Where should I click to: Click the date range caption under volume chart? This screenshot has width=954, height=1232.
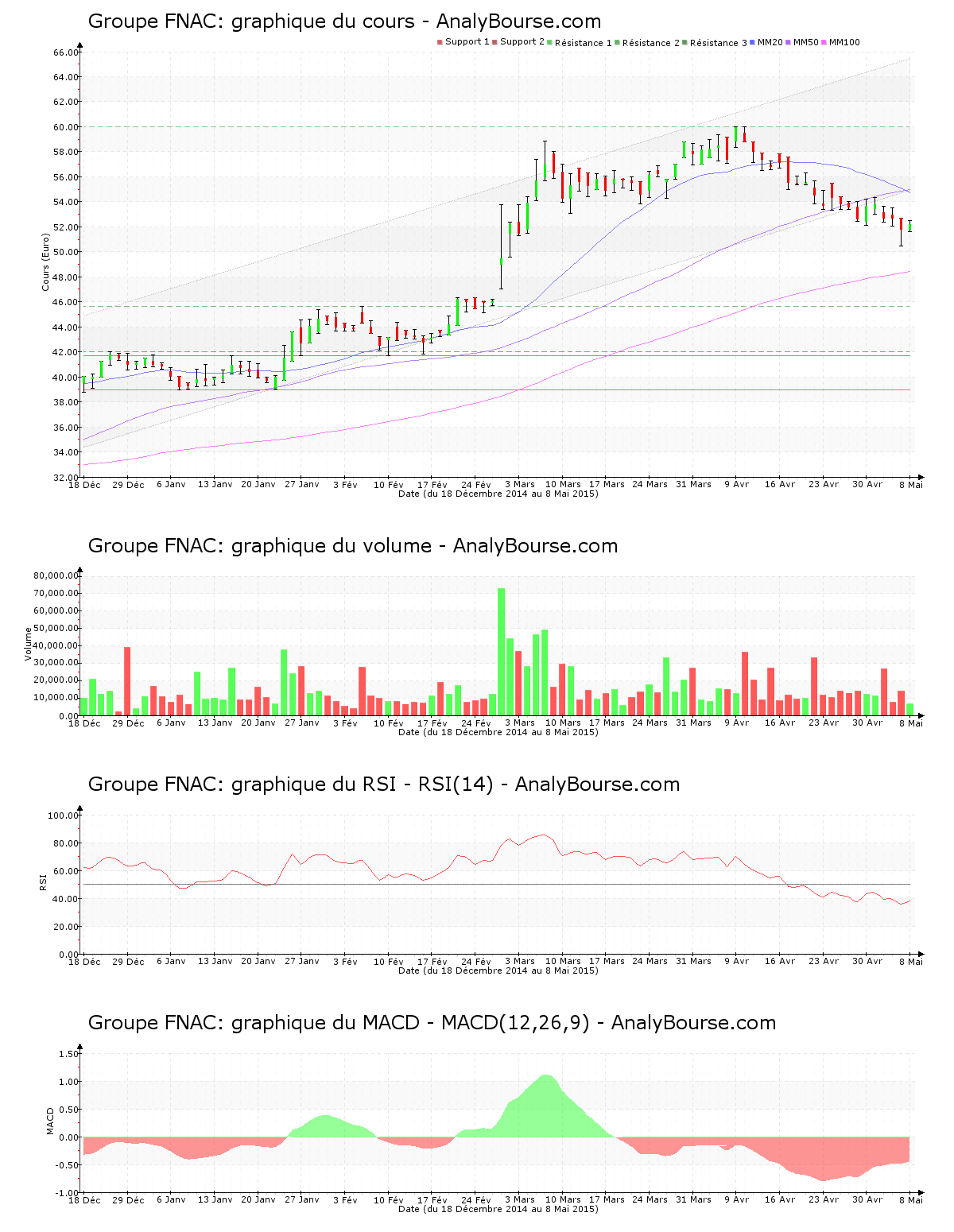pos(498,732)
